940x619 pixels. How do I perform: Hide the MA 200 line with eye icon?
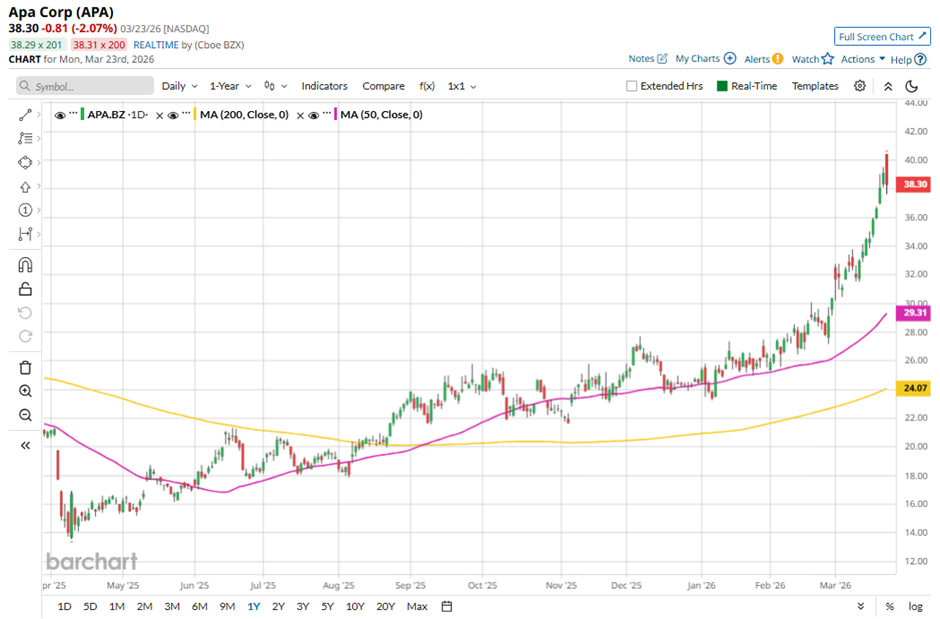(172, 115)
